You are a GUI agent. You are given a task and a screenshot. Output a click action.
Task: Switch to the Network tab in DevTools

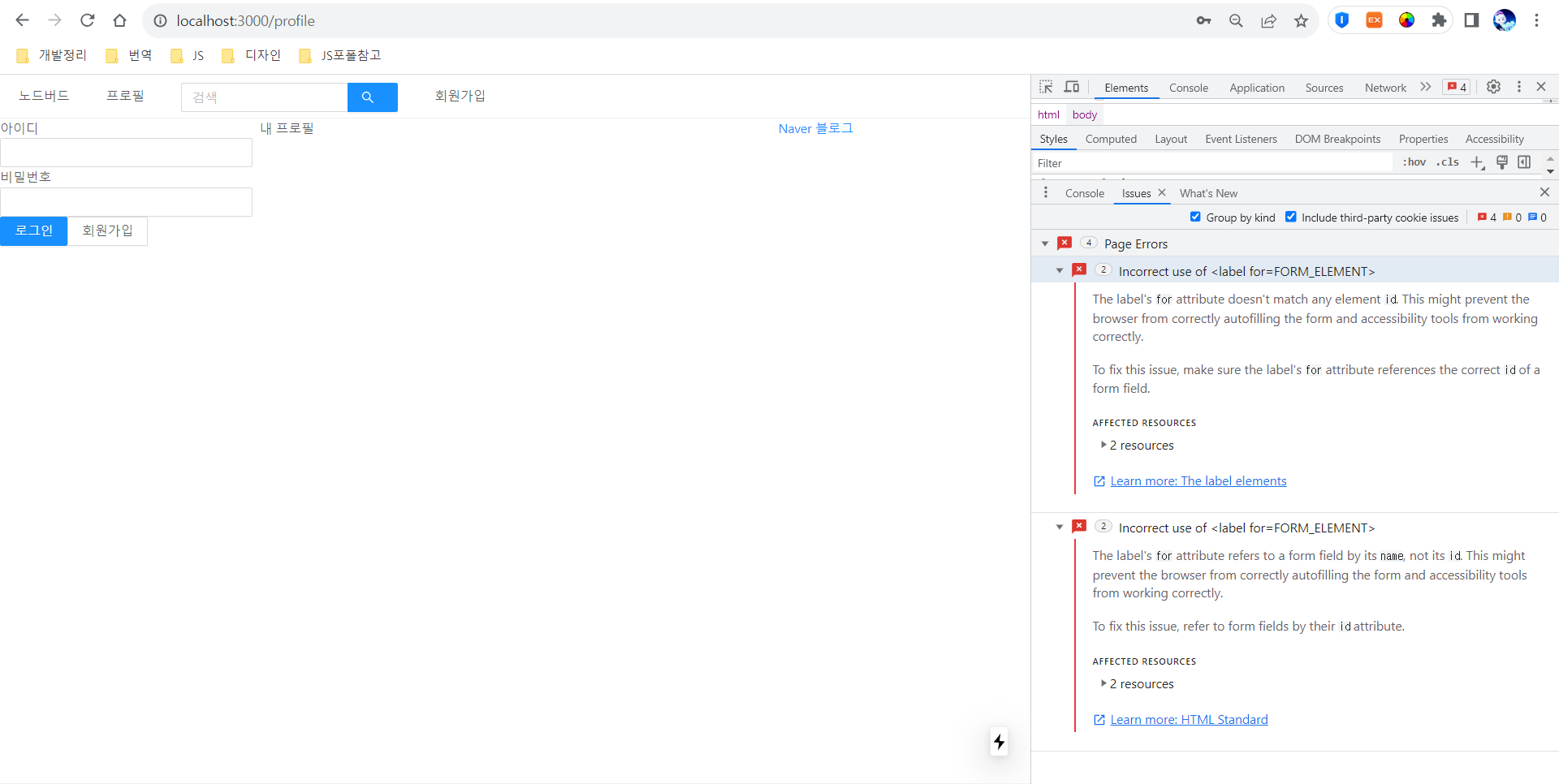(x=1385, y=88)
